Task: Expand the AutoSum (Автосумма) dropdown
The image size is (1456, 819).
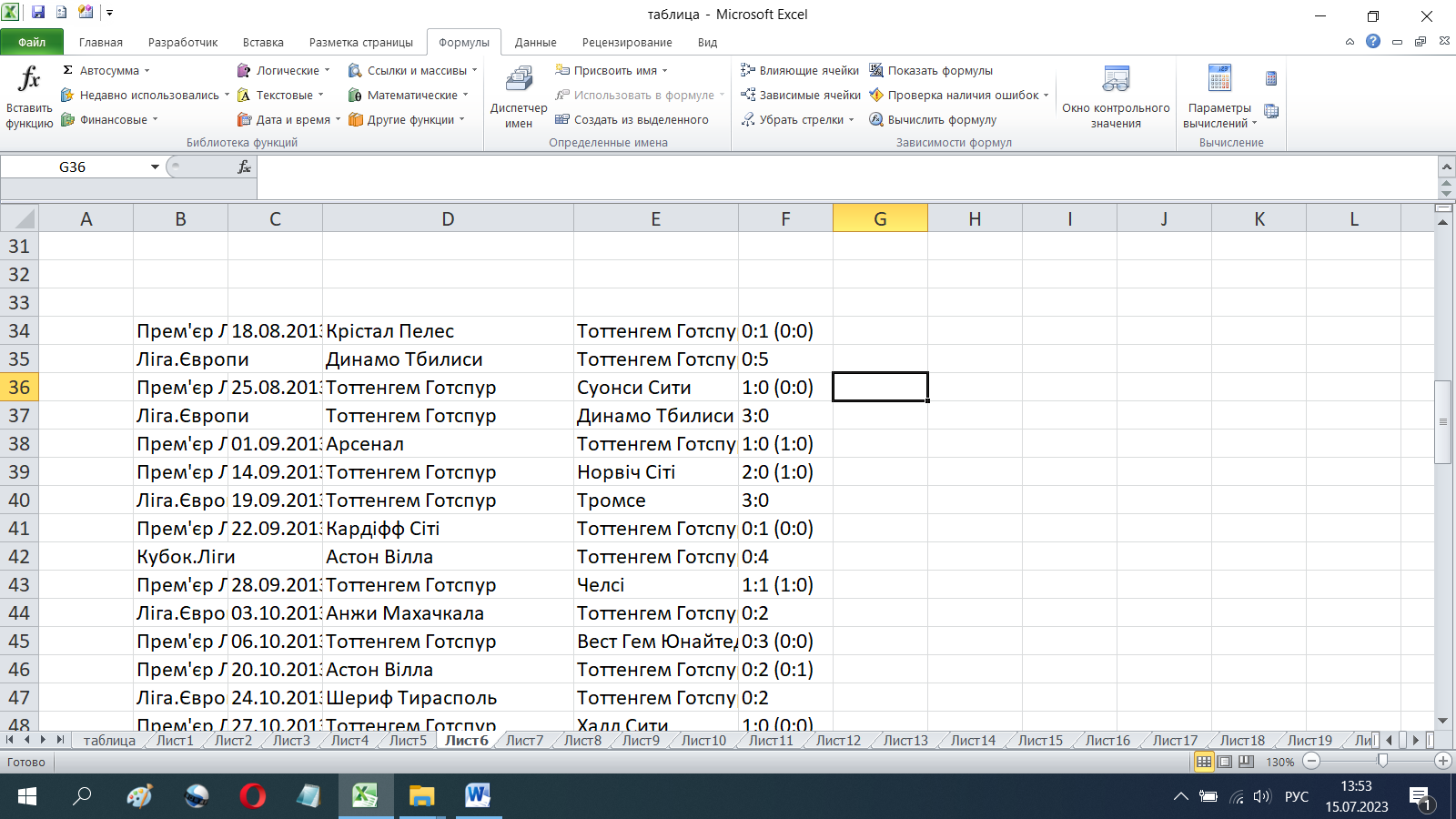Action: 147,71
